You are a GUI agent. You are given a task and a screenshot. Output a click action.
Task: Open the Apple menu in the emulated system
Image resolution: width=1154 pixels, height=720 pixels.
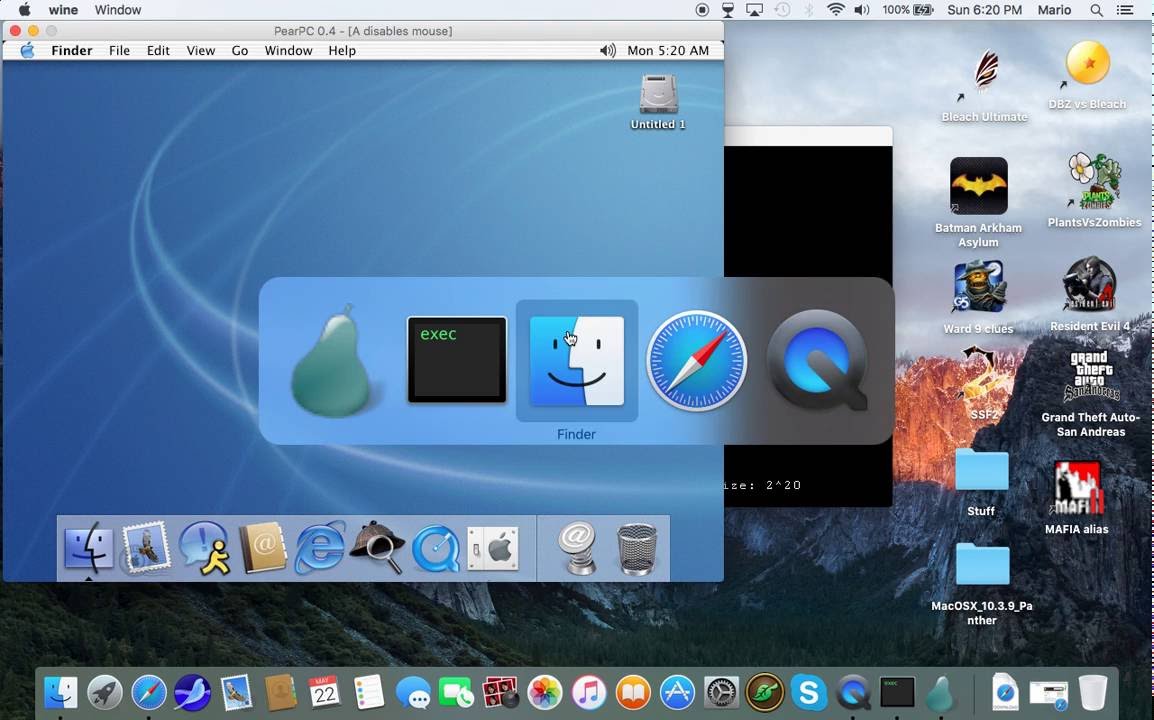[27, 50]
